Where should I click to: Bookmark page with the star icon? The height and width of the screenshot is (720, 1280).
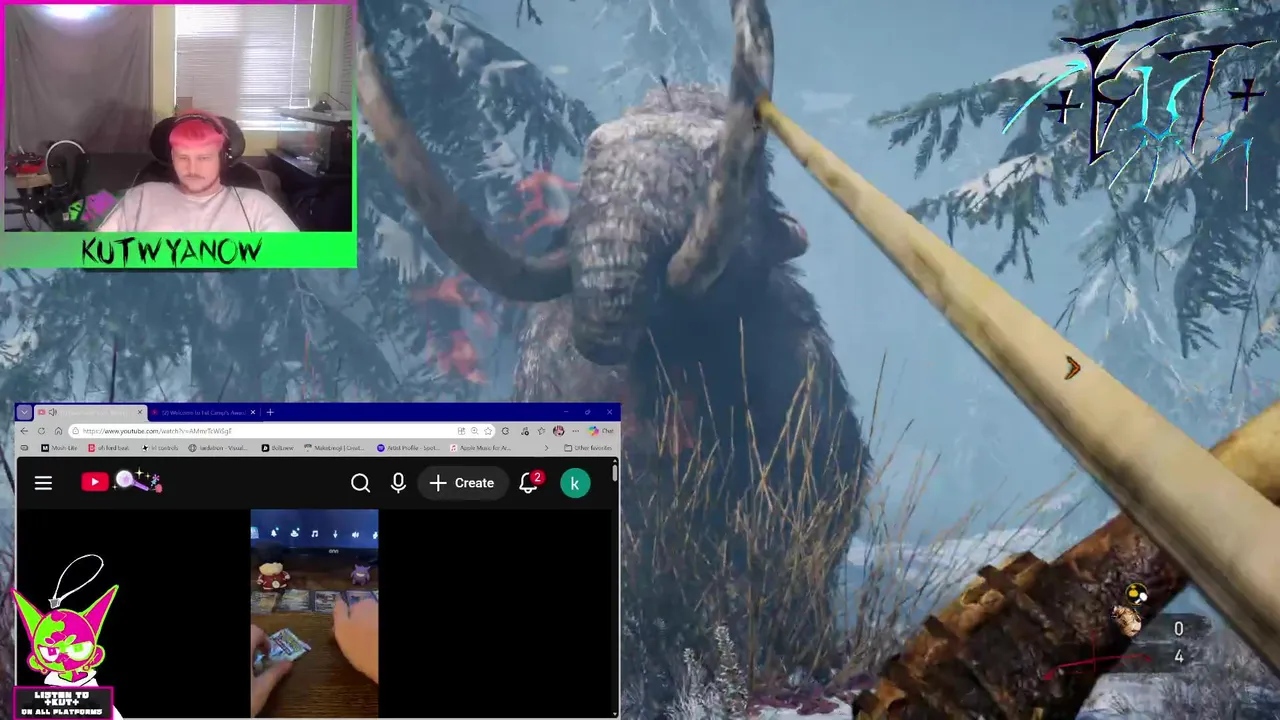pyautogui.click(x=488, y=431)
